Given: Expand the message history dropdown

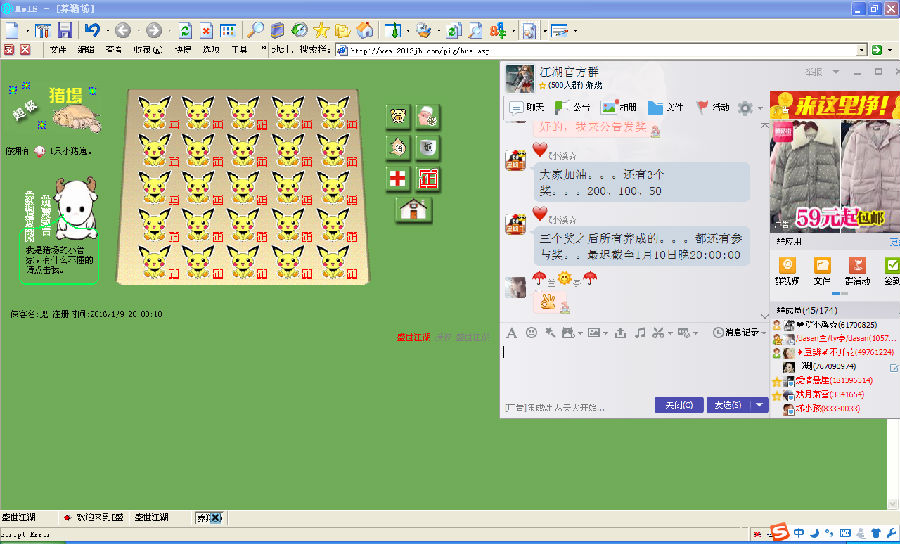Looking at the screenshot, I should (x=763, y=332).
